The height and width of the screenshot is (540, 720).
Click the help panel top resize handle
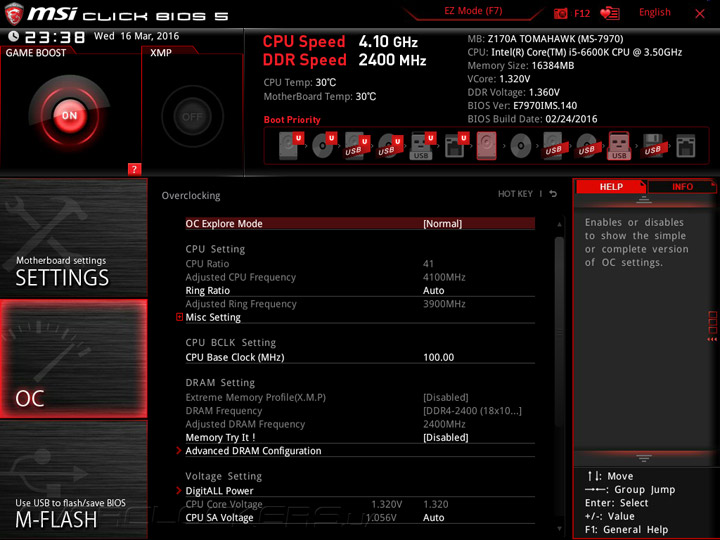click(x=644, y=200)
